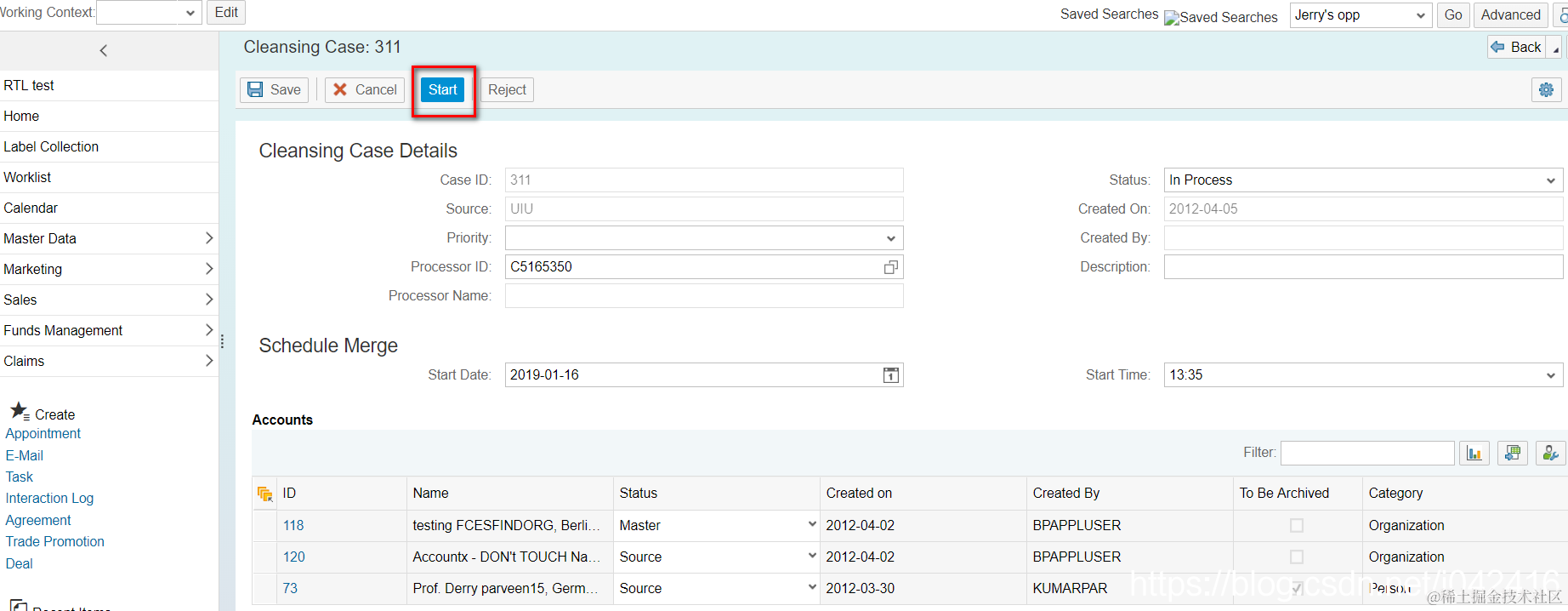Go to Home in the navigation menu
This screenshot has width=1568, height=611.
pos(21,116)
